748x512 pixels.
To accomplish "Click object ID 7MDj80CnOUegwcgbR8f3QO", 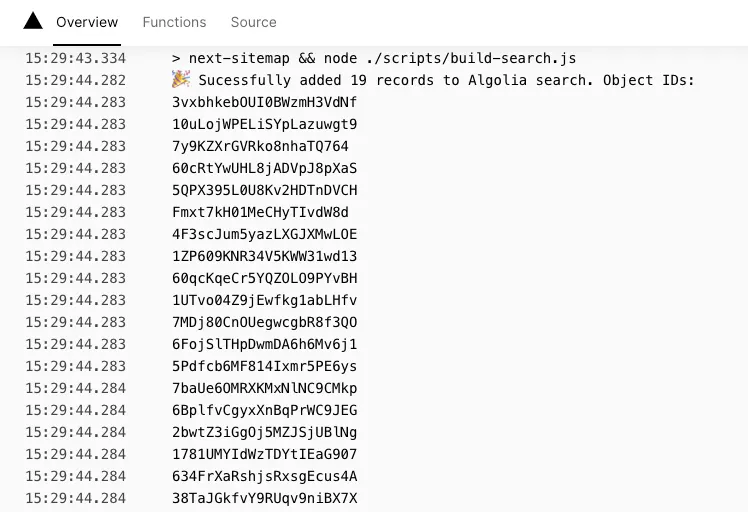I will coord(264,322).
